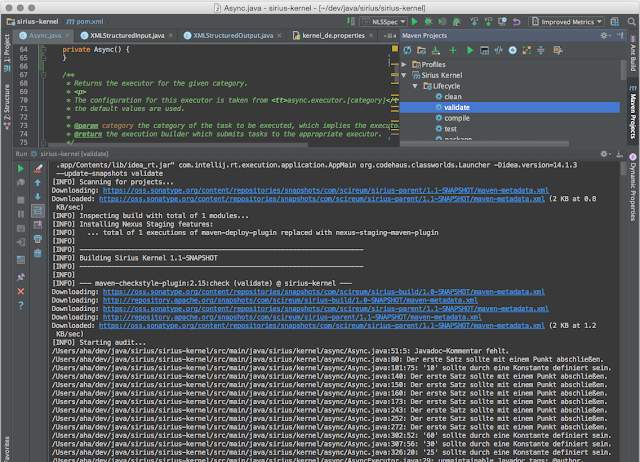Run the selected Maven build
The height and width of the screenshot is (462, 640).
click(x=472, y=49)
